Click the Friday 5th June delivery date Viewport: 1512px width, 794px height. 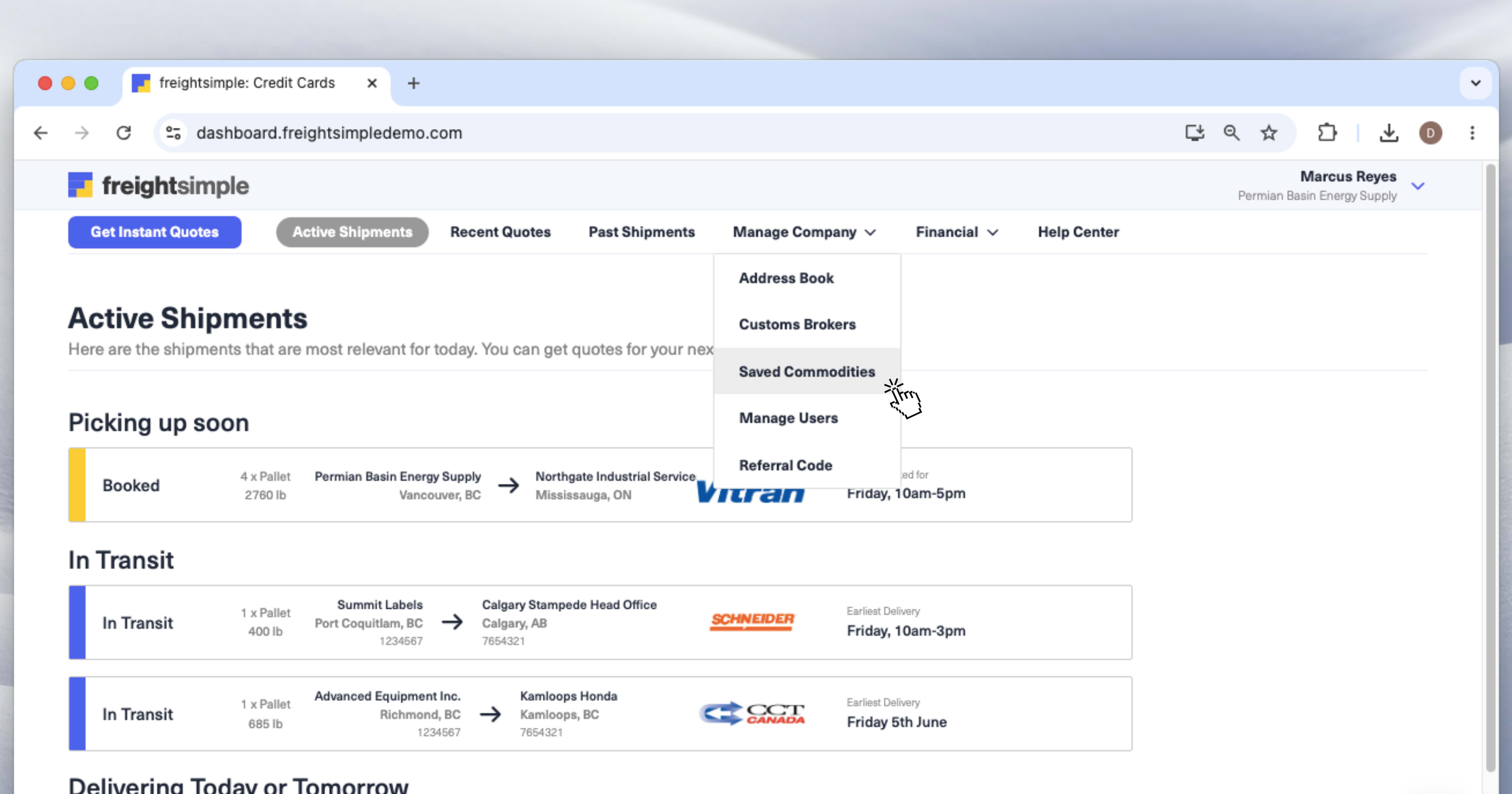pyautogui.click(x=896, y=722)
